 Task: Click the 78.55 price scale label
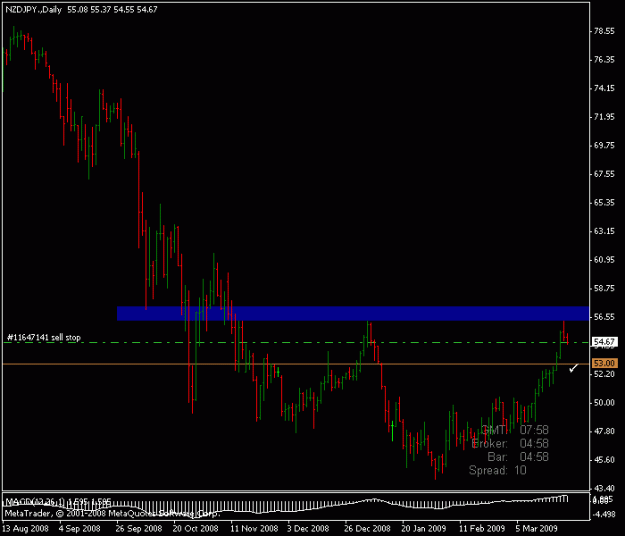click(x=604, y=31)
